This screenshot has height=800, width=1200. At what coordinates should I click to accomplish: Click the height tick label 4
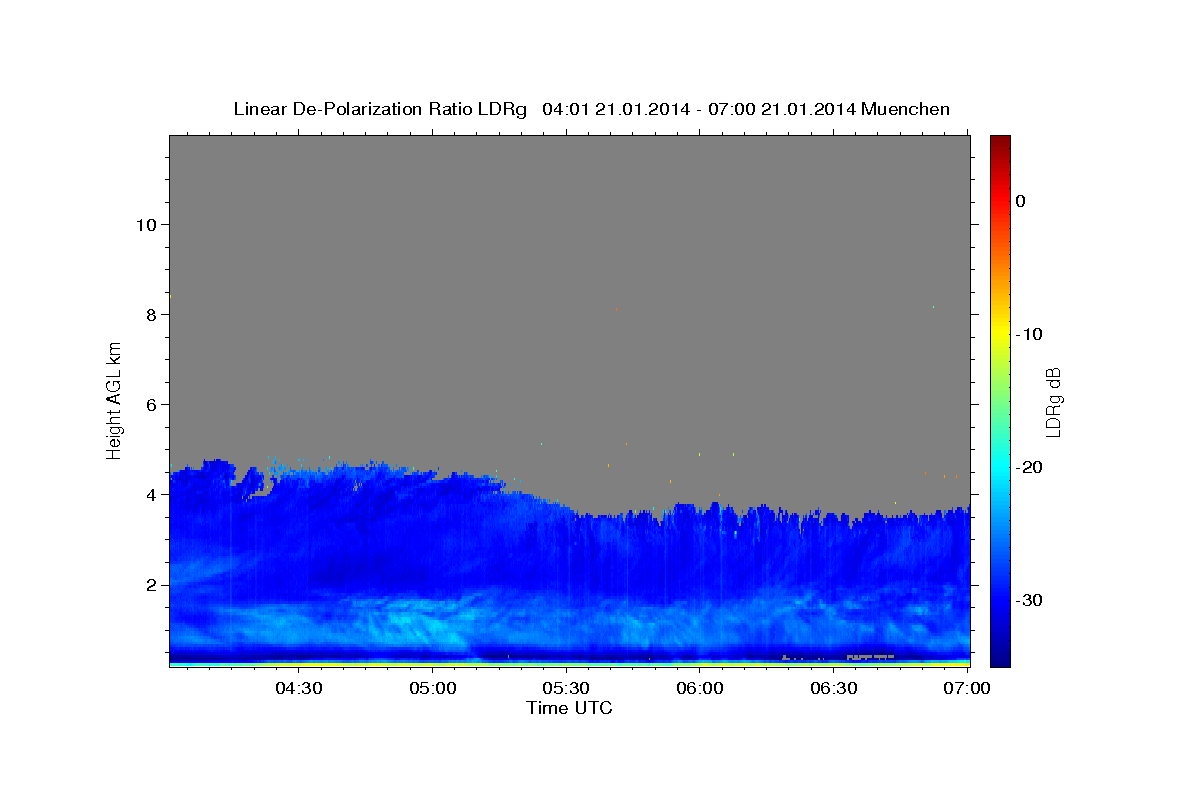click(149, 494)
